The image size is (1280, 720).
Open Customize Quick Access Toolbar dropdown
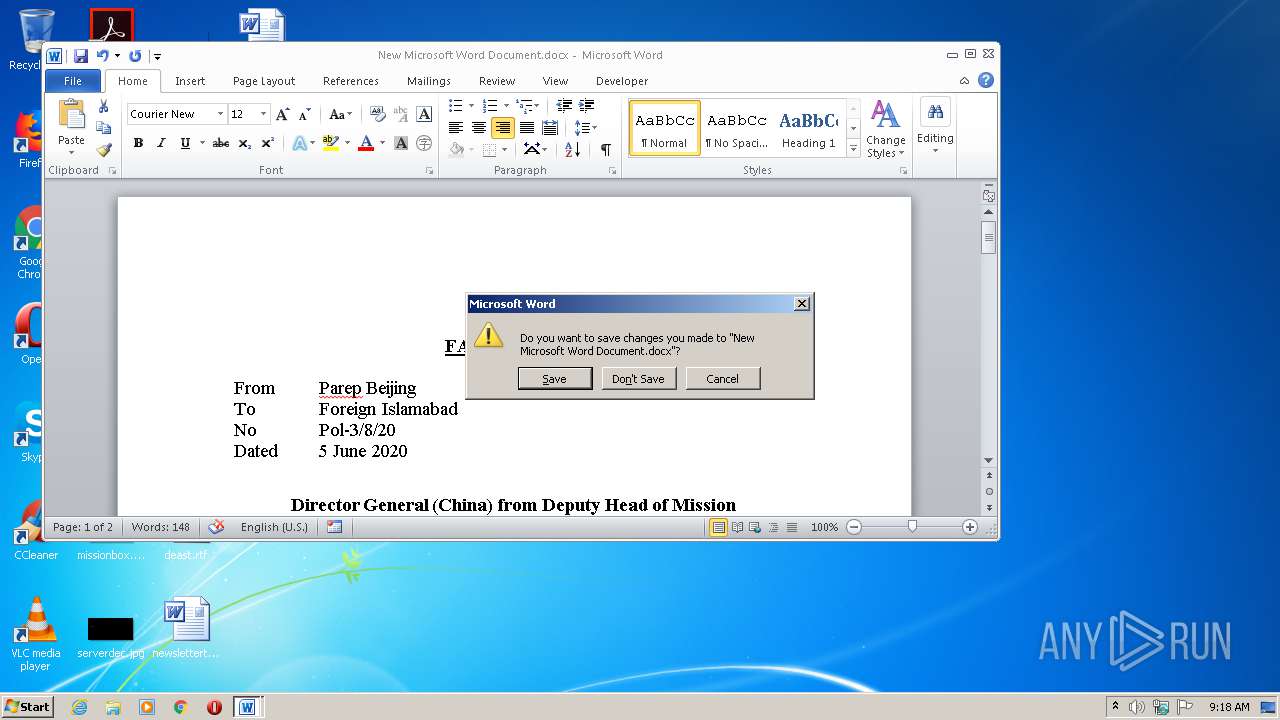pyautogui.click(x=157, y=57)
